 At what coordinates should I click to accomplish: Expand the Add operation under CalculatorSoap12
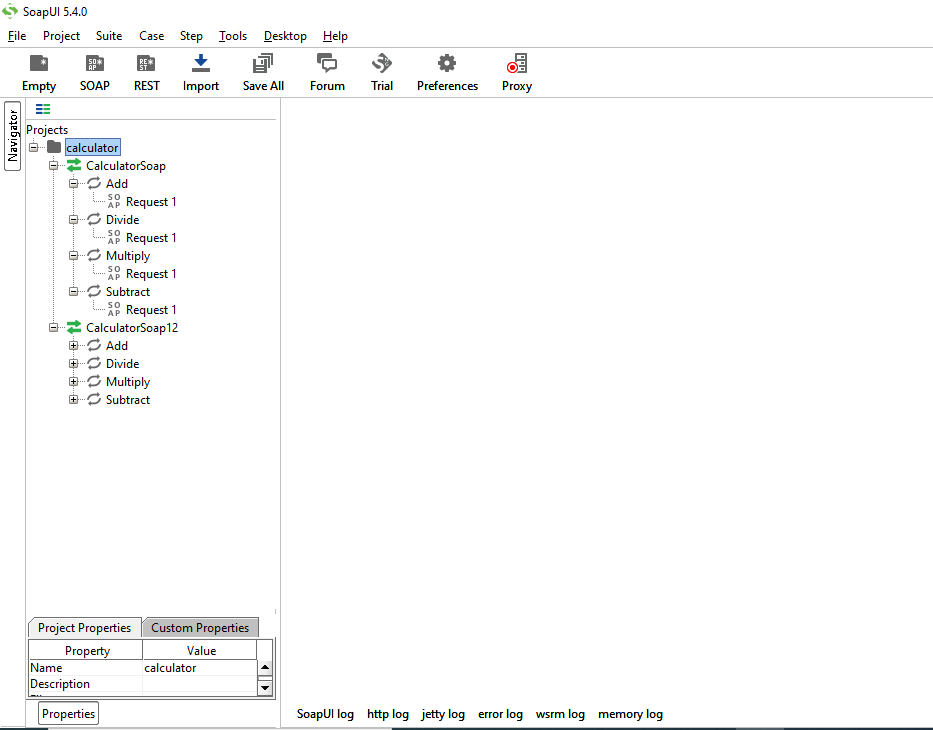coord(73,345)
